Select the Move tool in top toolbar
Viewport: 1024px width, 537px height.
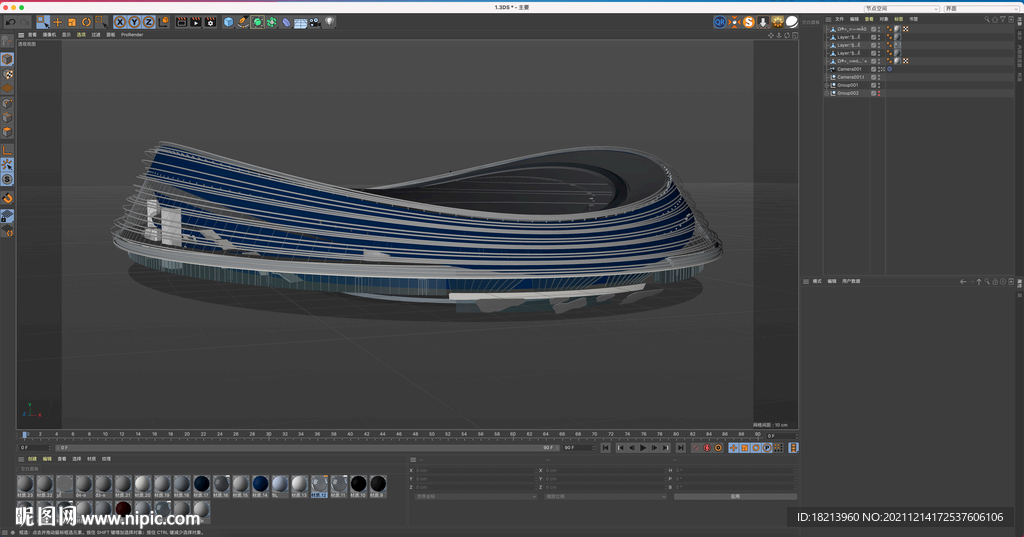(x=58, y=22)
